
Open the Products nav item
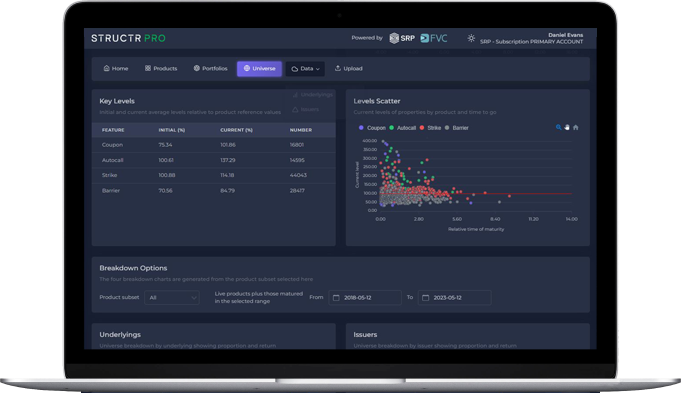[161, 69]
